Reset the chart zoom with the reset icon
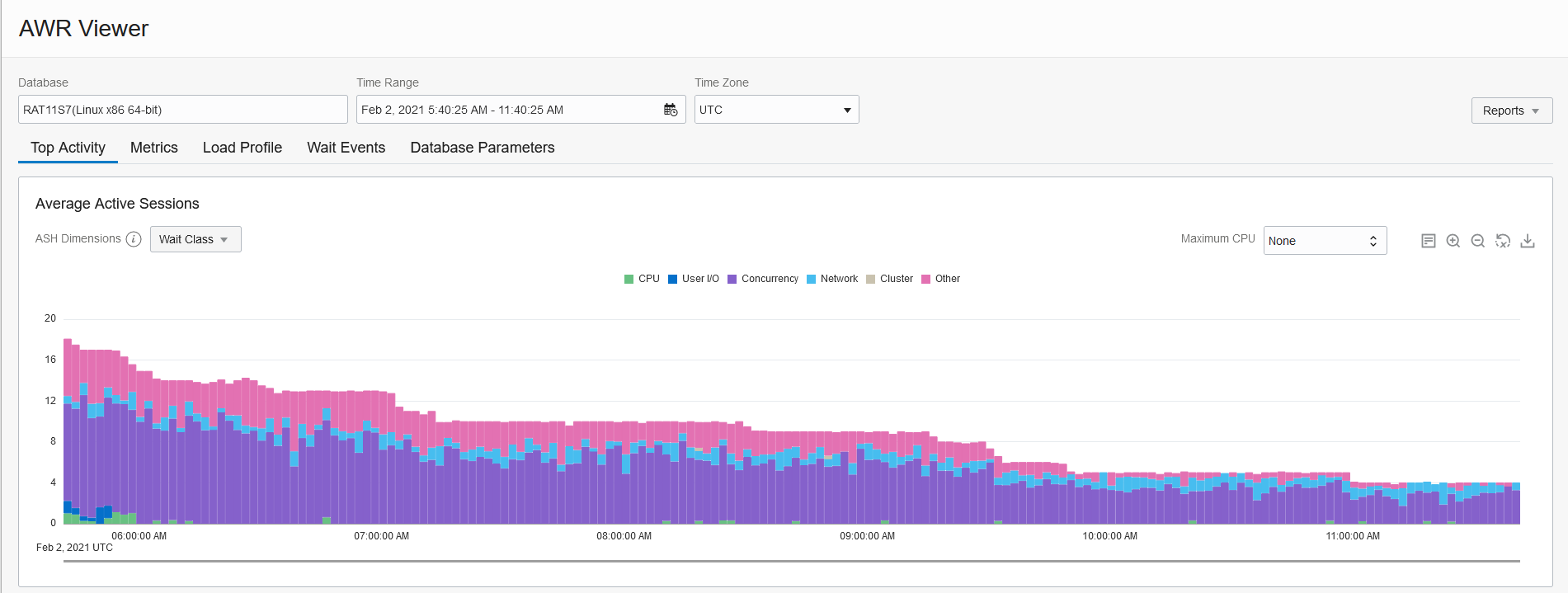 coord(1503,241)
